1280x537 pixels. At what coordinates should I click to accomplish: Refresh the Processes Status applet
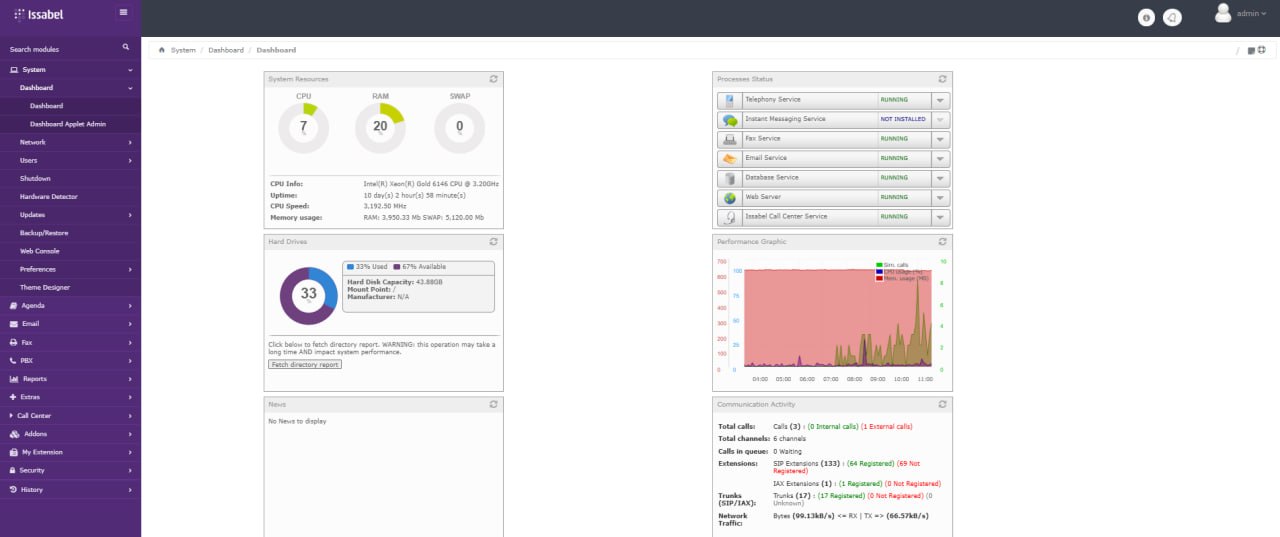(942, 79)
